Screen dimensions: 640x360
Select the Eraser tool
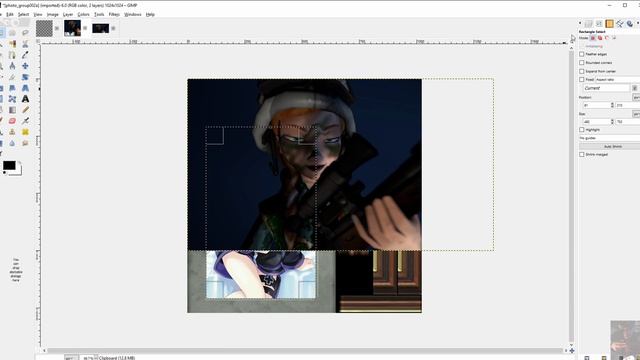pos(12,121)
